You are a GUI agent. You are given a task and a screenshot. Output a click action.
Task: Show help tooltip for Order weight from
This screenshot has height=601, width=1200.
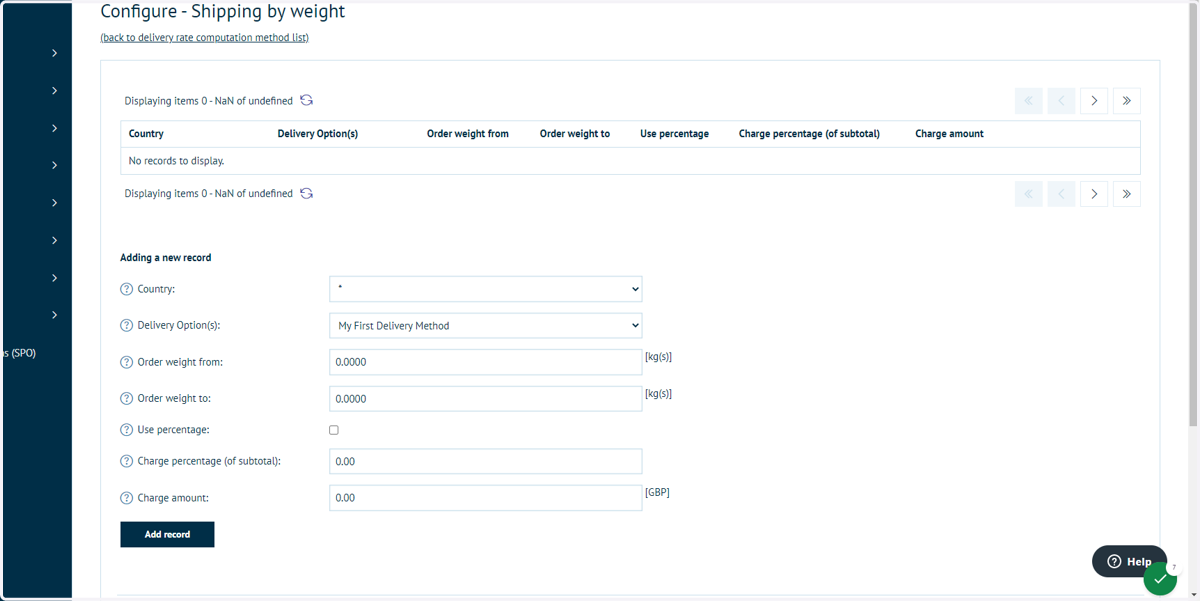126,362
